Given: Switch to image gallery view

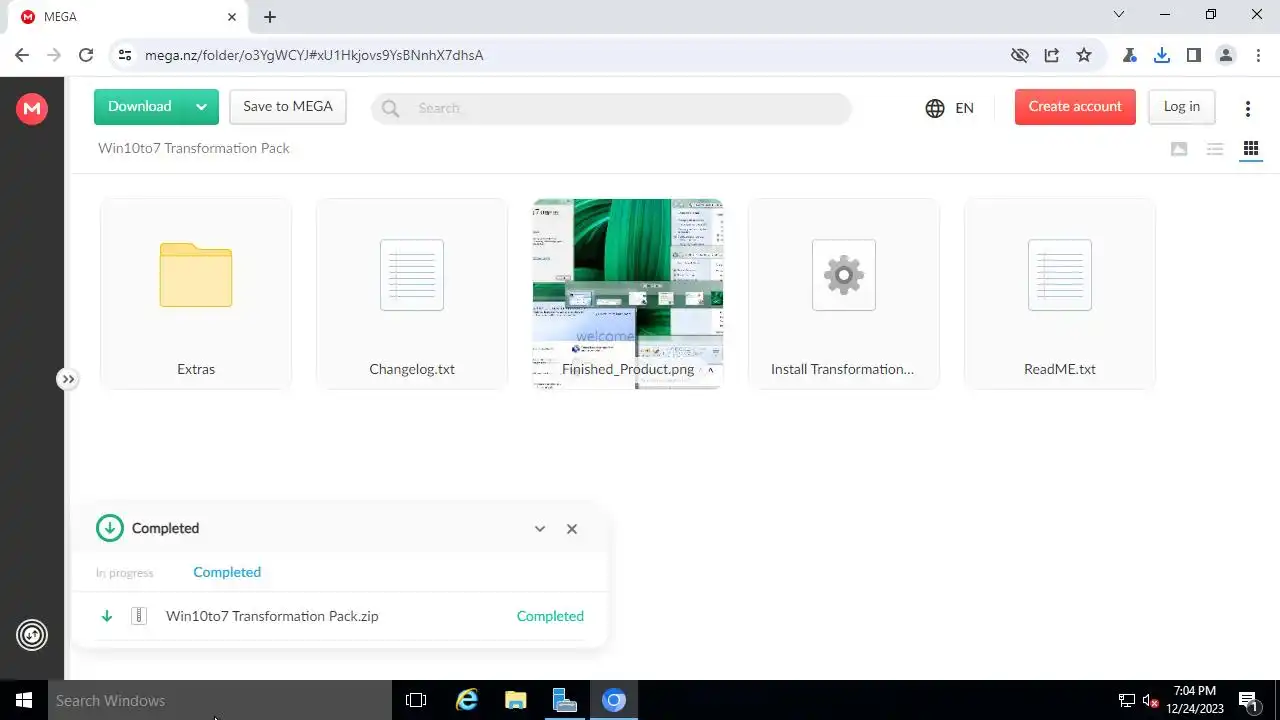Looking at the screenshot, I should pyautogui.click(x=1179, y=149).
